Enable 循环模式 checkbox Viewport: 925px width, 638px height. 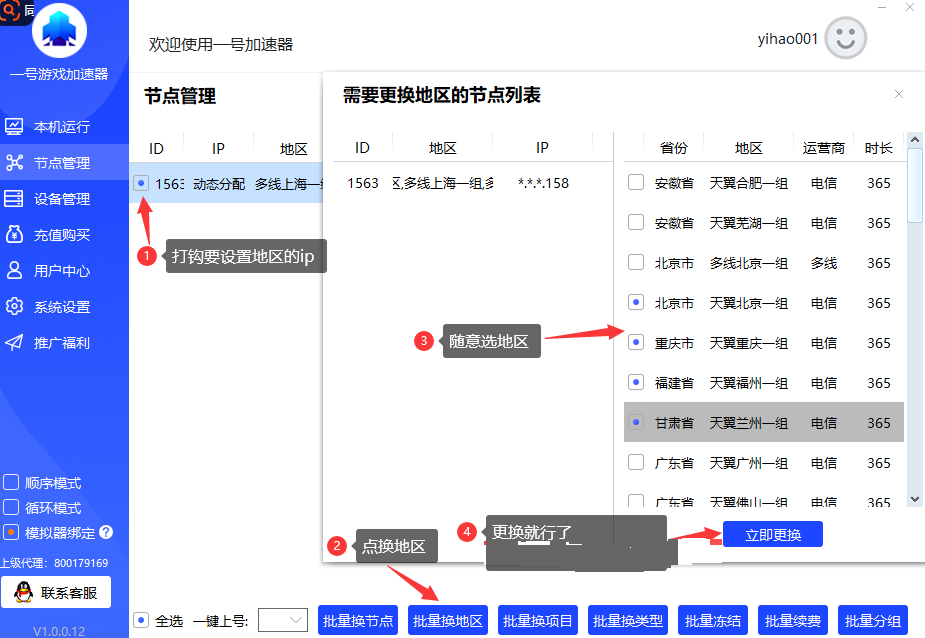[x=11, y=508]
